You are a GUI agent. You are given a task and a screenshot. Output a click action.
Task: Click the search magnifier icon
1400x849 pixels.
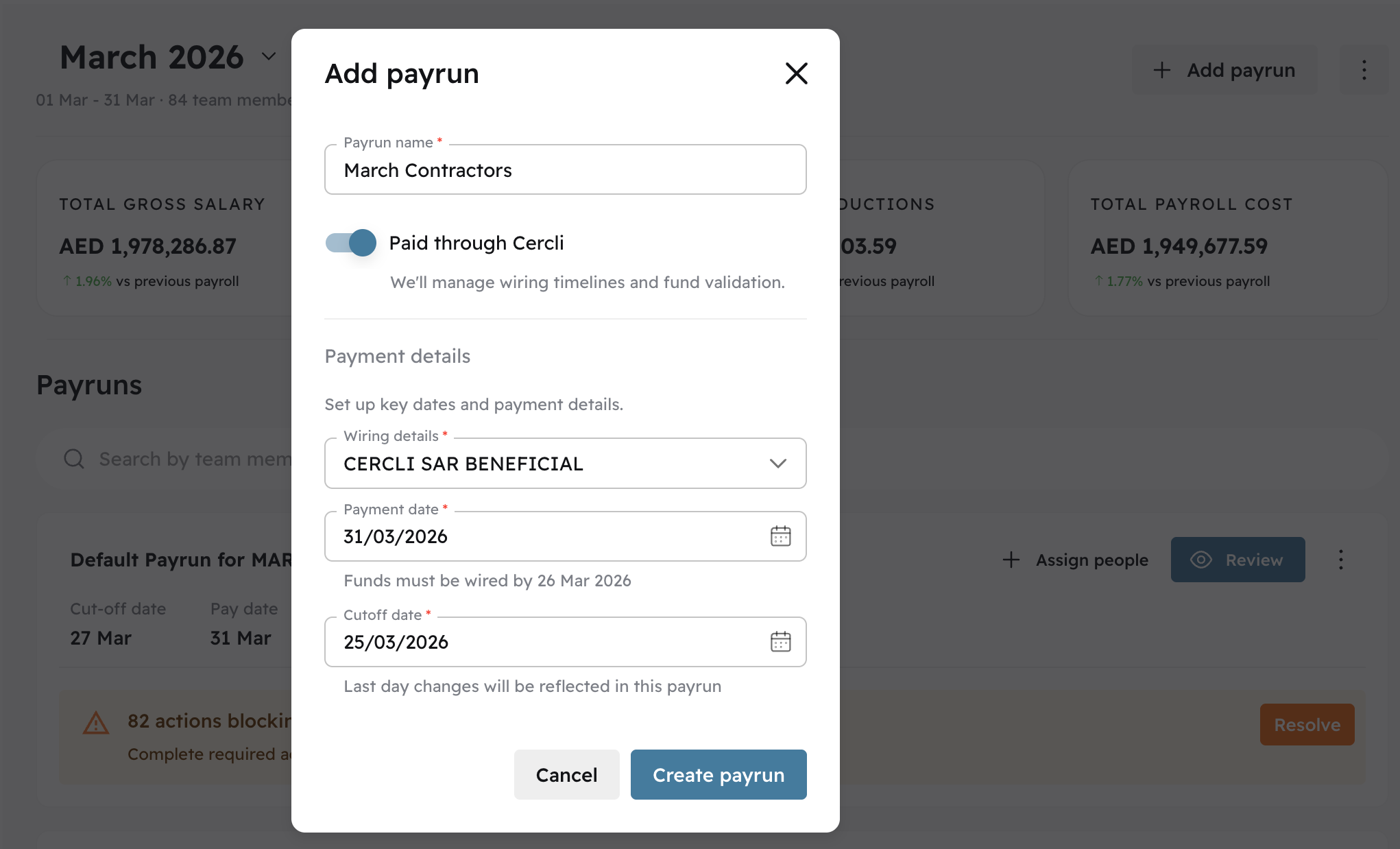point(74,459)
